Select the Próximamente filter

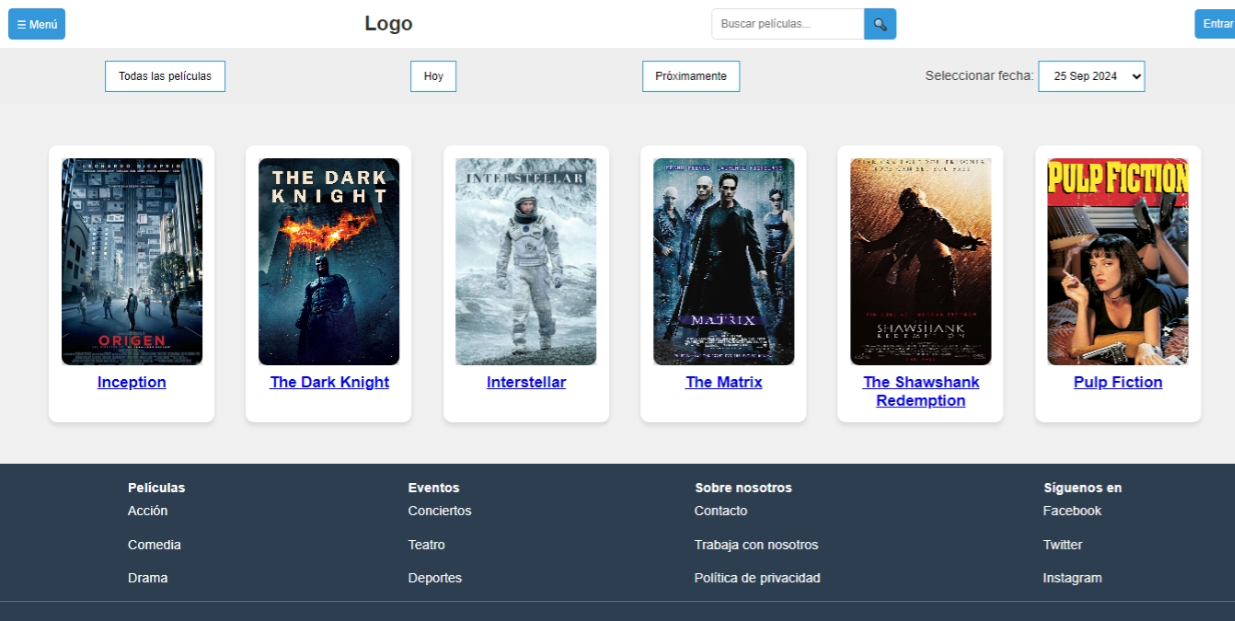tap(690, 75)
